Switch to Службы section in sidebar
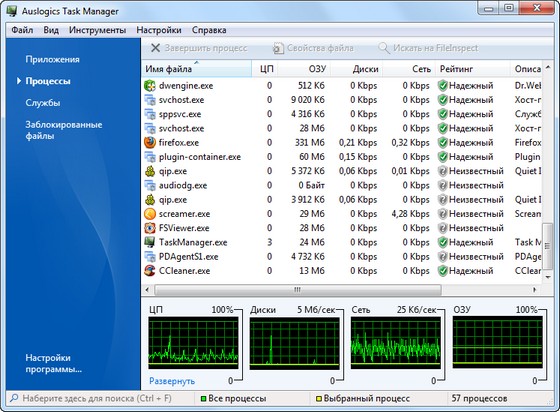 point(43,103)
